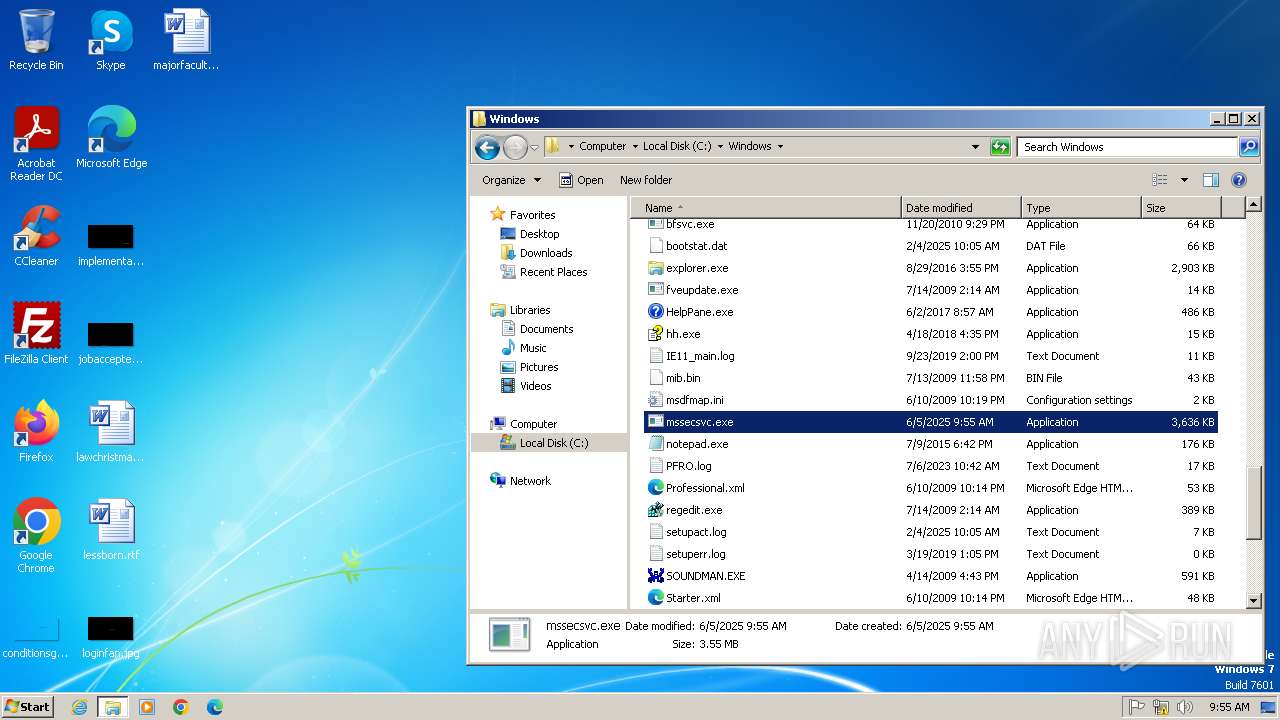Open Acrobat Reader DC desktop shortcut
Screen dimensions: 1280x720
tap(36, 143)
